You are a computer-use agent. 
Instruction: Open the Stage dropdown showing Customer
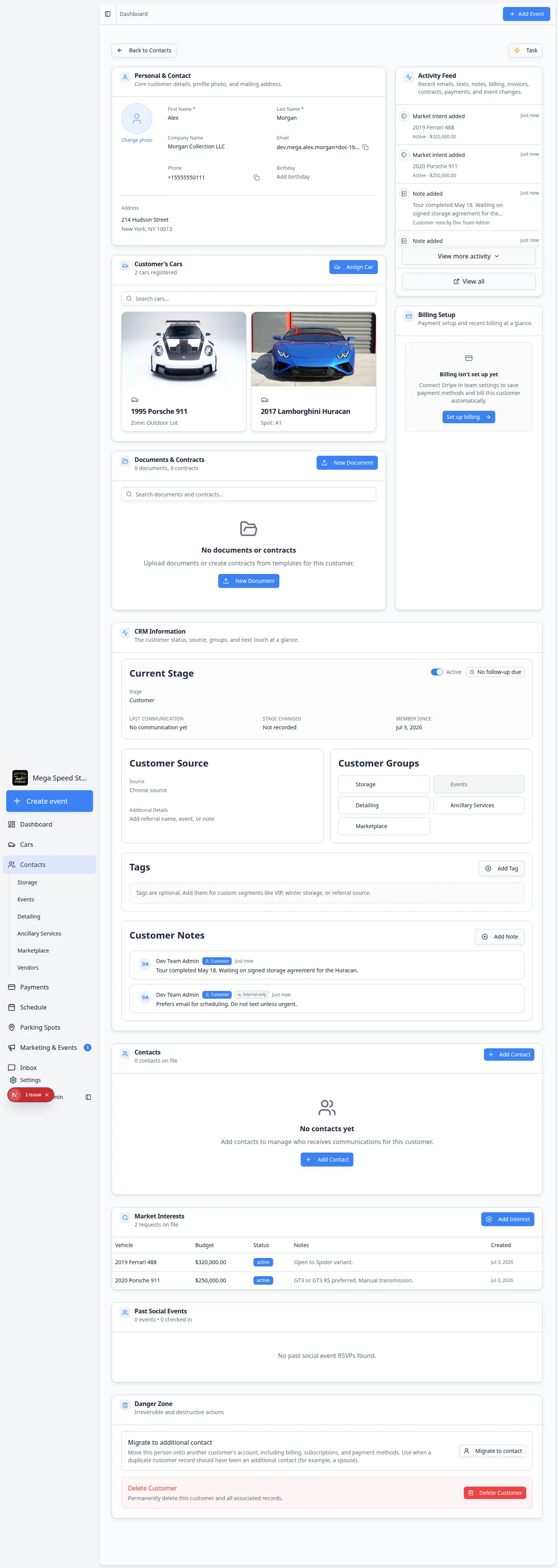click(x=142, y=700)
